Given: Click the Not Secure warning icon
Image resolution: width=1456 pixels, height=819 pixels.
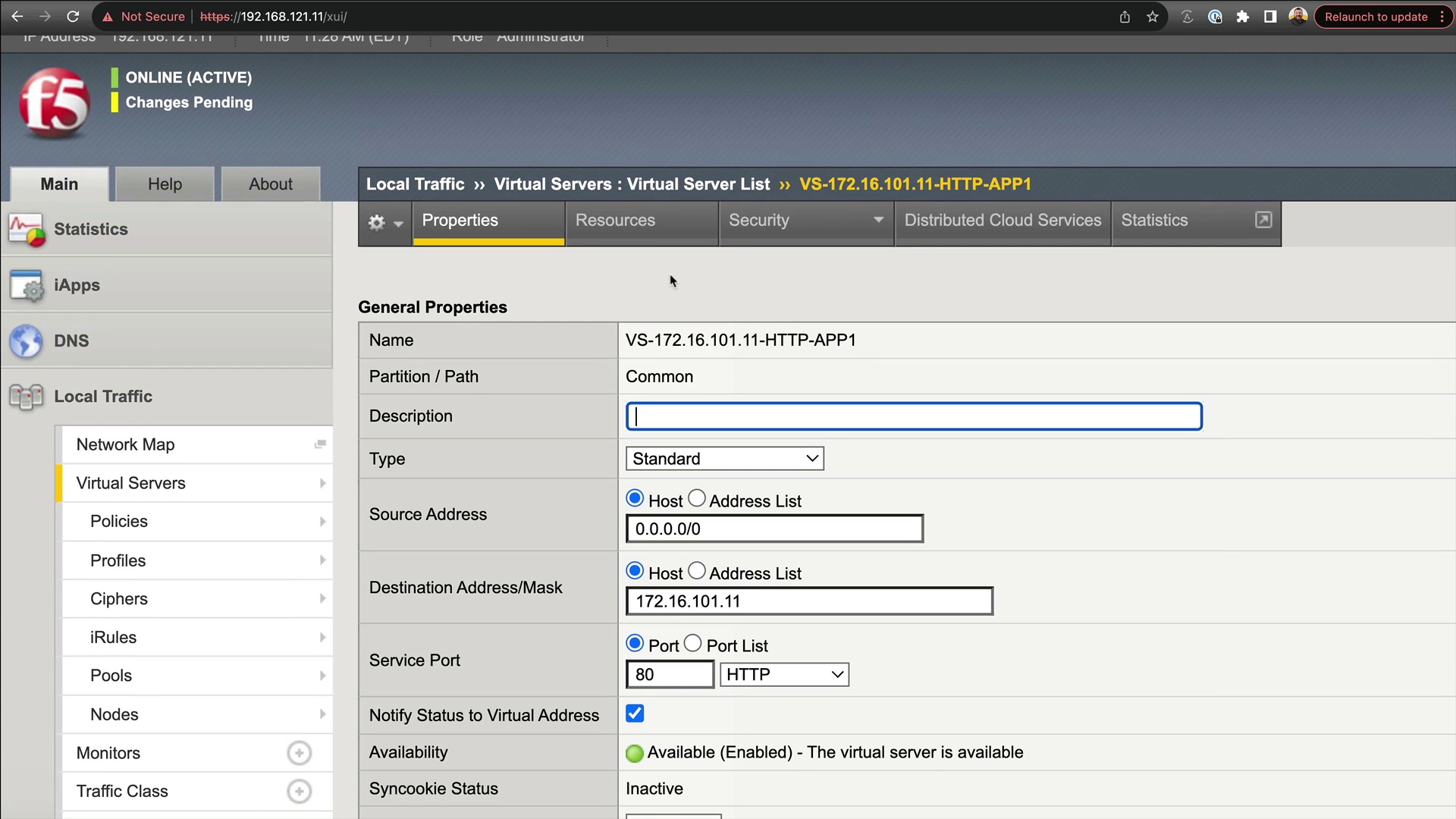Looking at the screenshot, I should coord(108,17).
